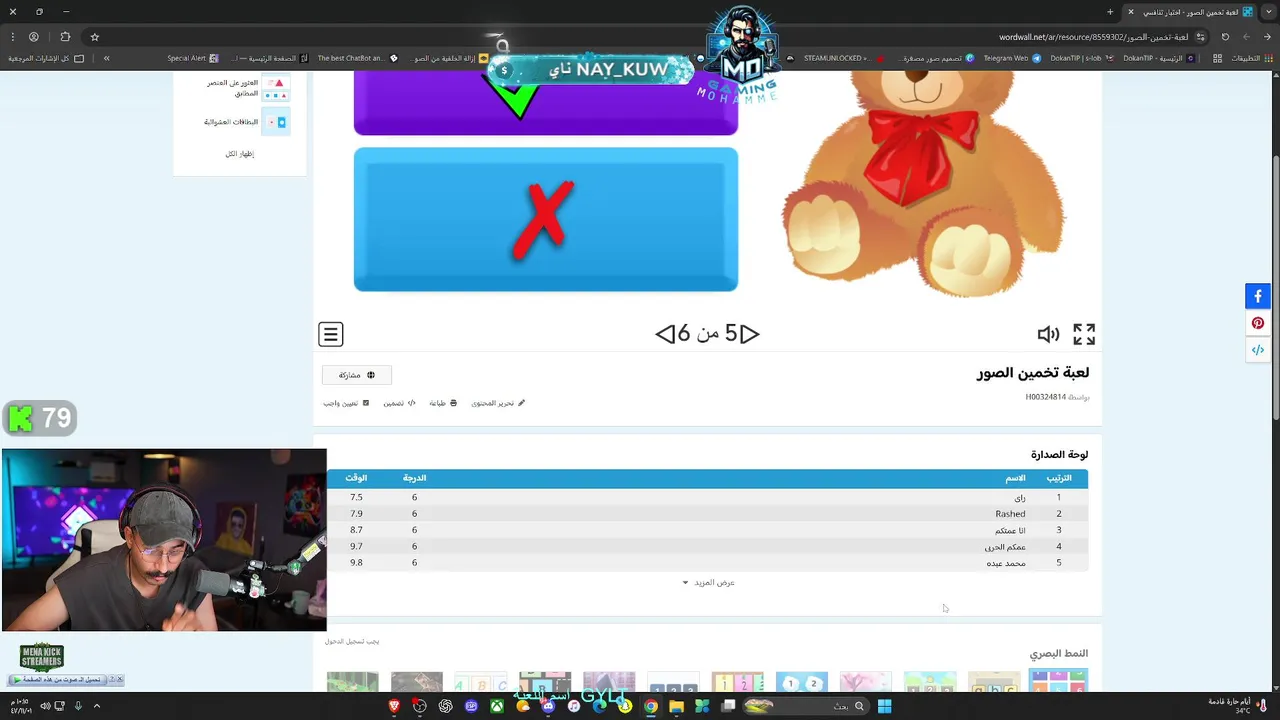Click the مشاركة share button

click(357, 375)
